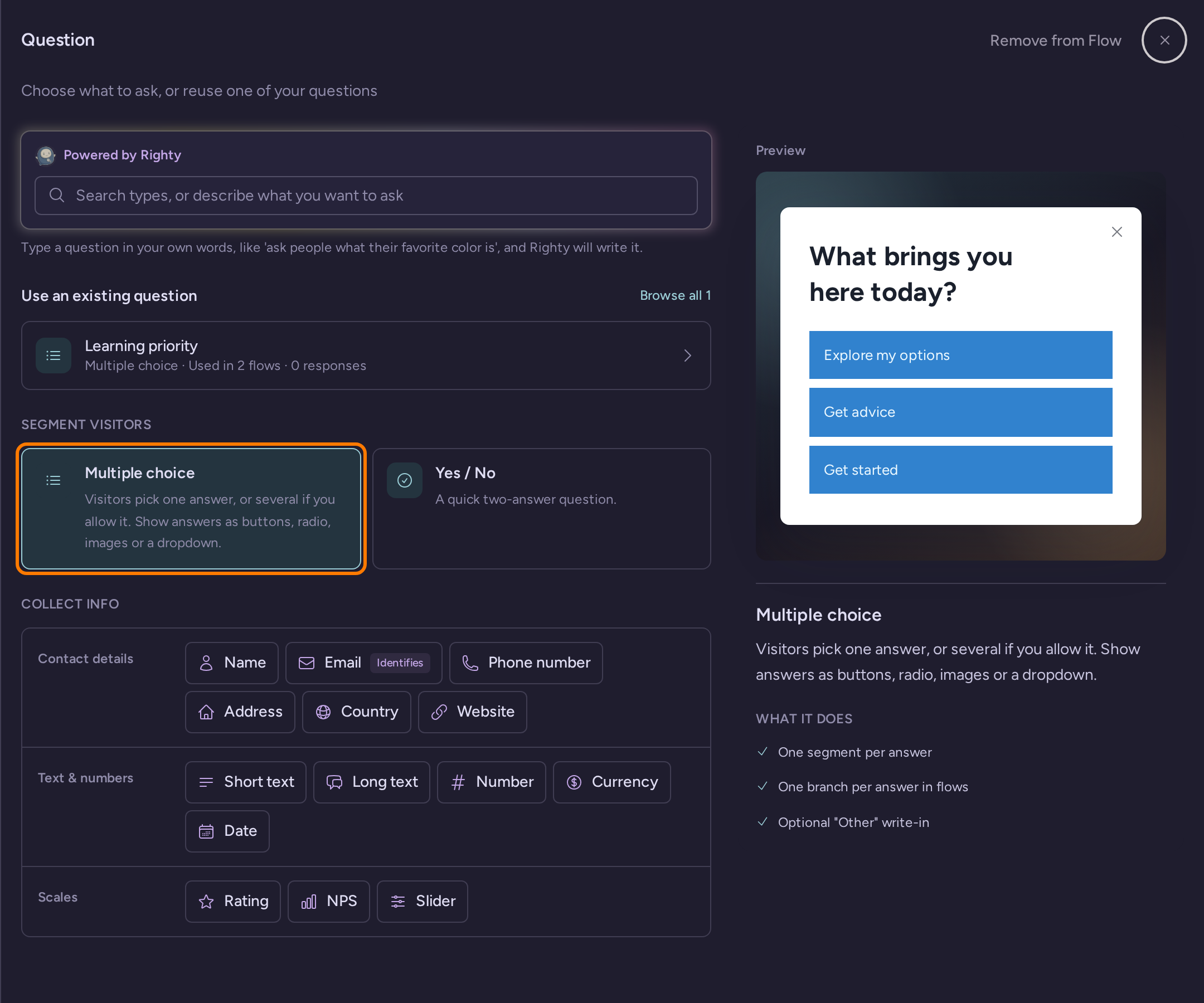Choose the Short text type
Viewport: 1204px width, 1003px height.
tap(245, 782)
